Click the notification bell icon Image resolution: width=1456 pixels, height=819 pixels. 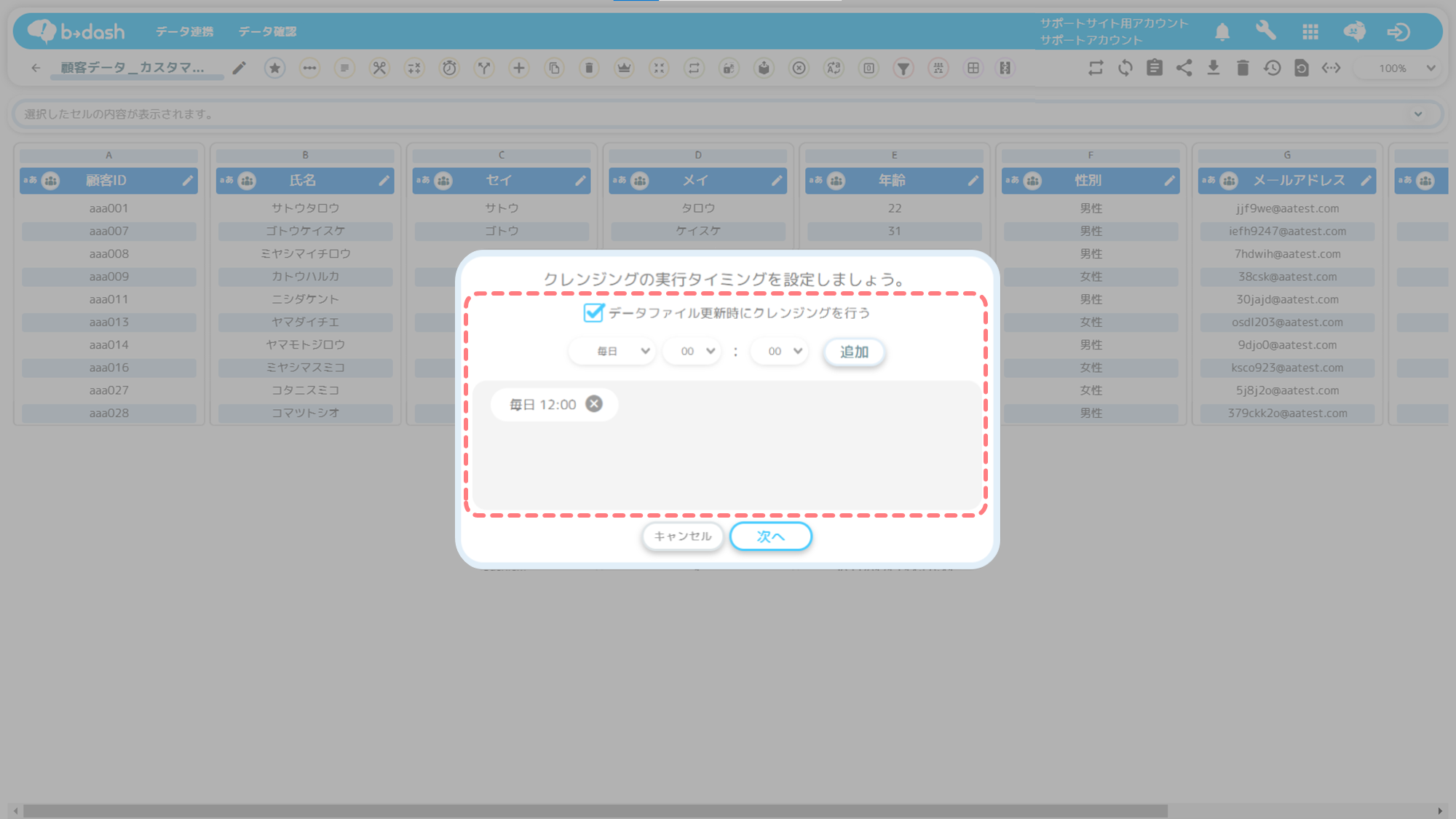pyautogui.click(x=1222, y=32)
